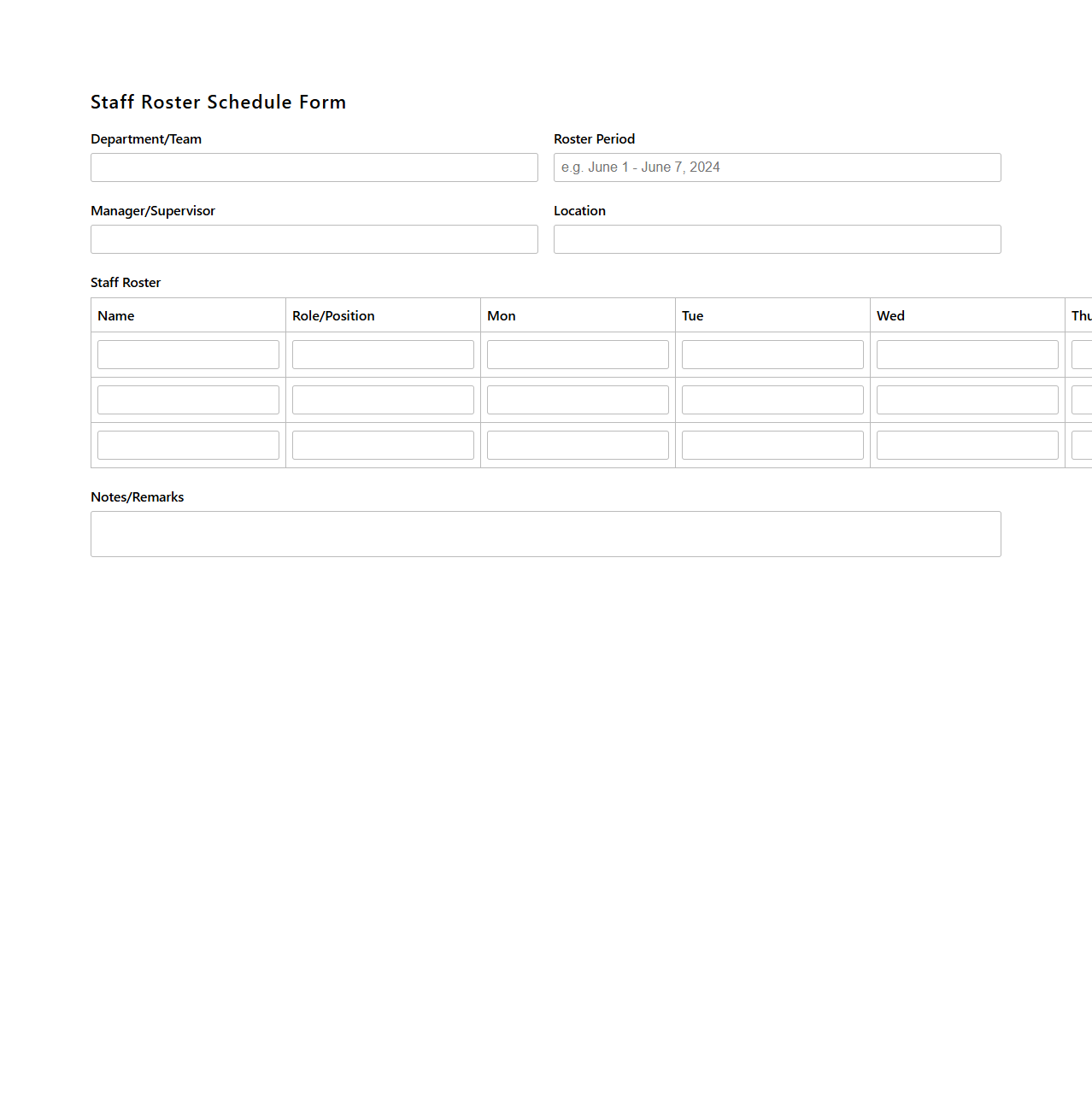Click the Notes/Remarks text area
Viewport: 1092px width, 1098px height.
[x=545, y=533]
